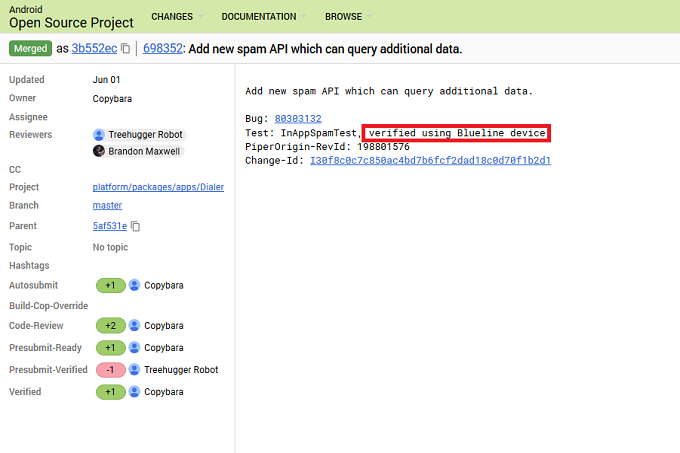The image size is (680, 453).
Task: Click Brandon Maxwell reviewer avatar
Action: 99,151
